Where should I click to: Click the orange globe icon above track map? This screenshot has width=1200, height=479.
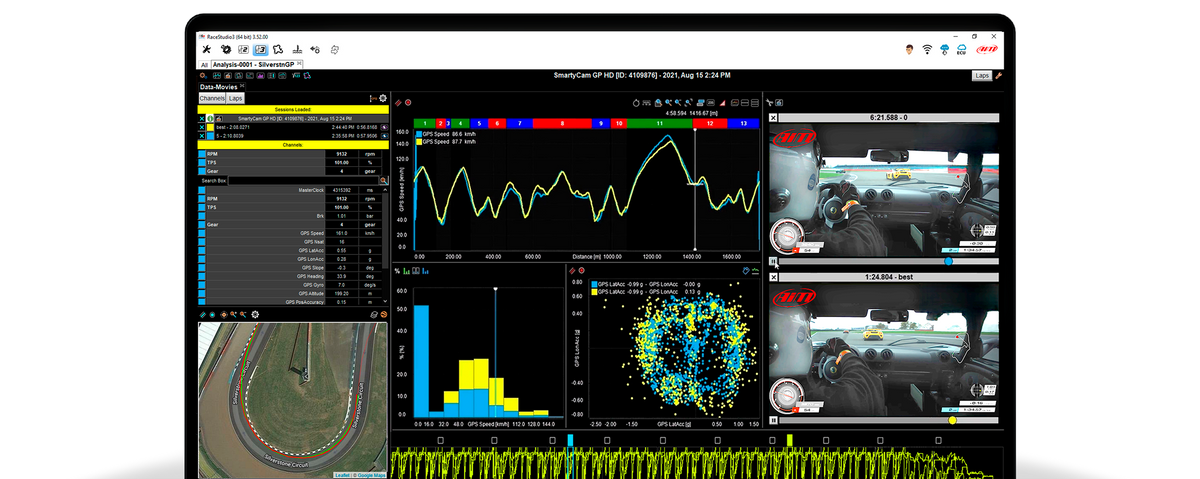coord(384,314)
